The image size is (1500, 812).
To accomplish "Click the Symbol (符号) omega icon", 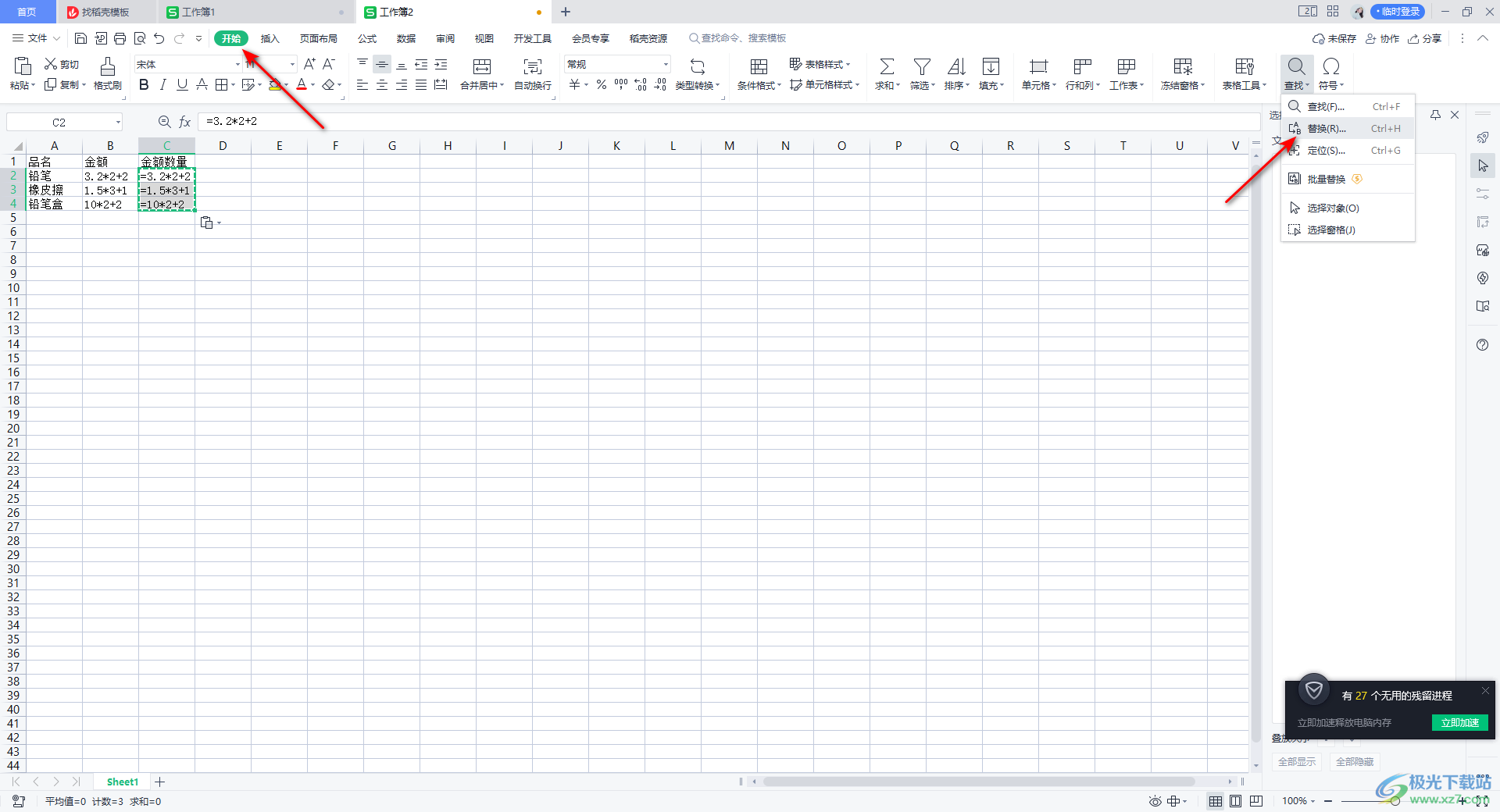I will pos(1331,66).
